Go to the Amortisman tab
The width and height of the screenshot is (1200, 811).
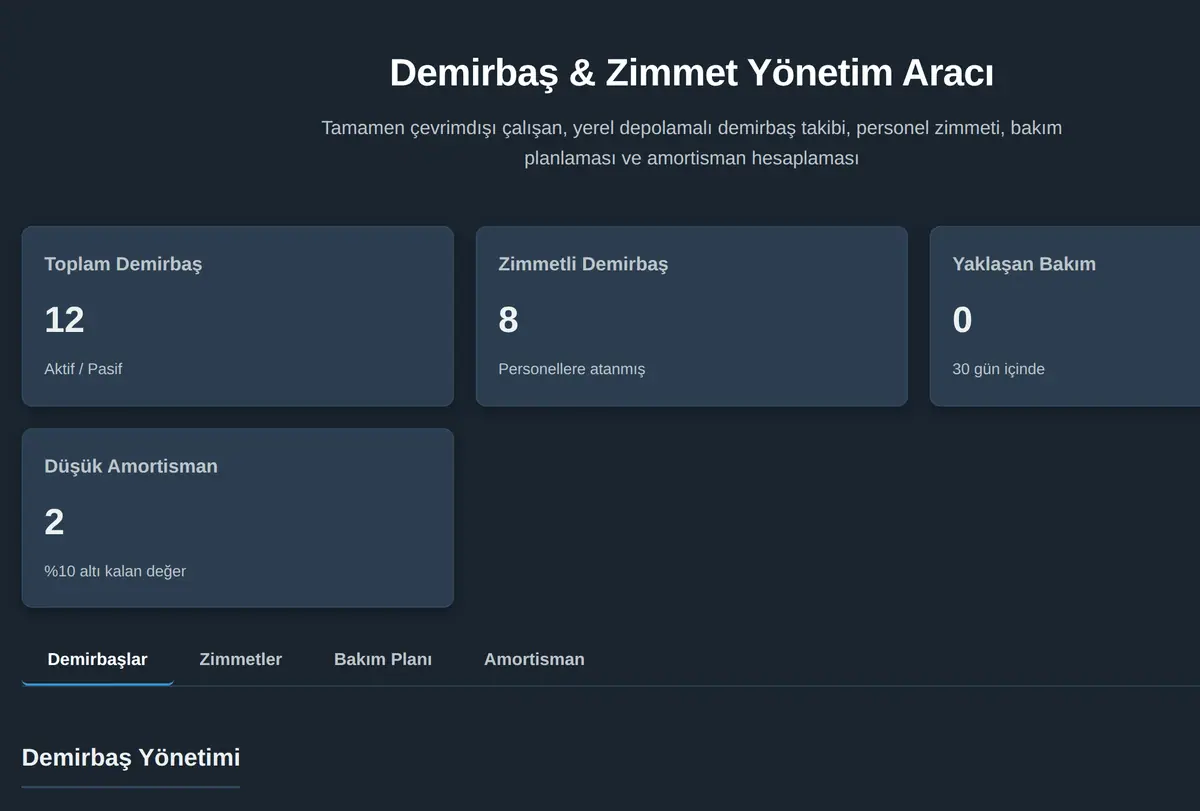click(x=534, y=659)
